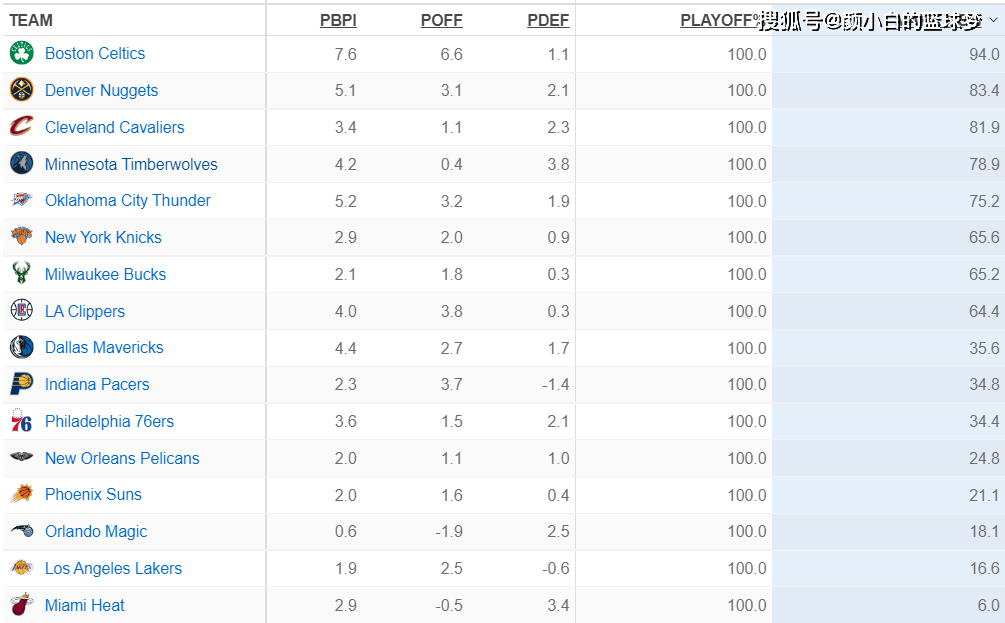Click the LA Clippers team logo
Screen dimensions: 1005x623
point(22,311)
